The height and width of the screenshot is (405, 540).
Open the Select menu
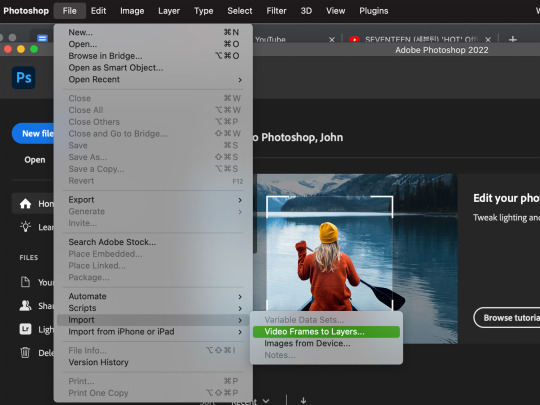tap(240, 11)
